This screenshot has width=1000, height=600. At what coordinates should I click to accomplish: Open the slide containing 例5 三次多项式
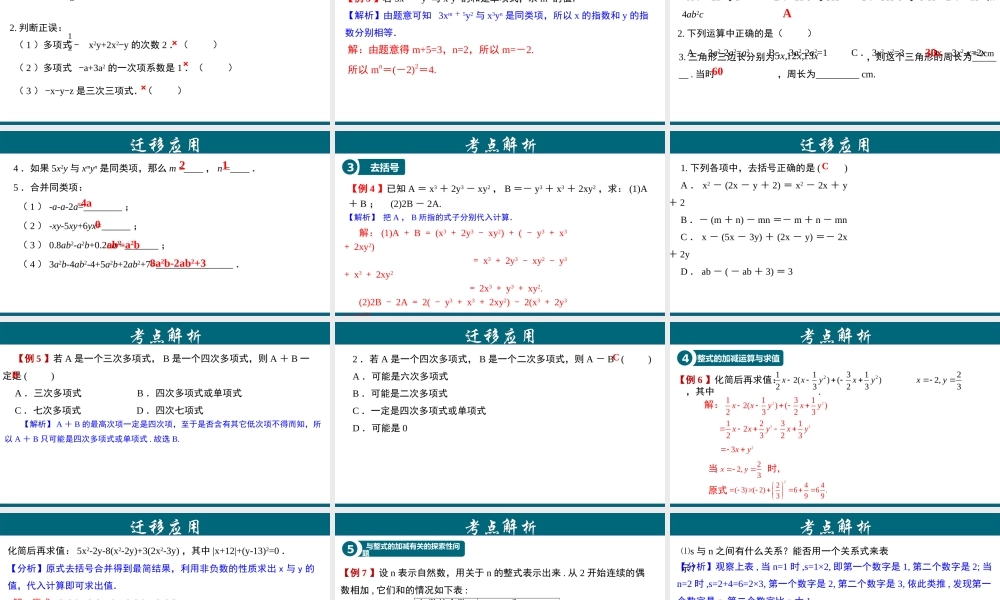point(165,413)
